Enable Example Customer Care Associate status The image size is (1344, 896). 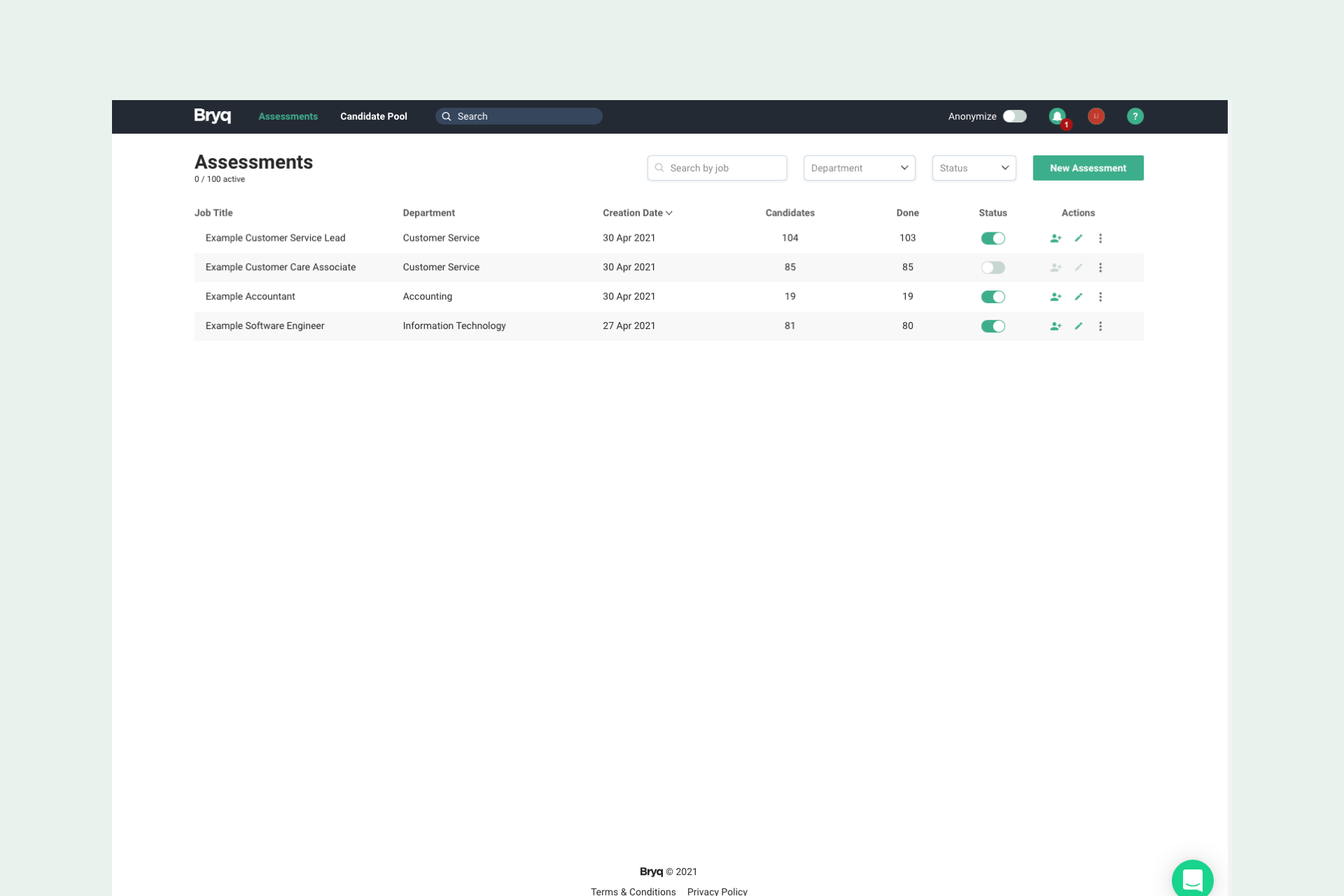click(x=993, y=267)
